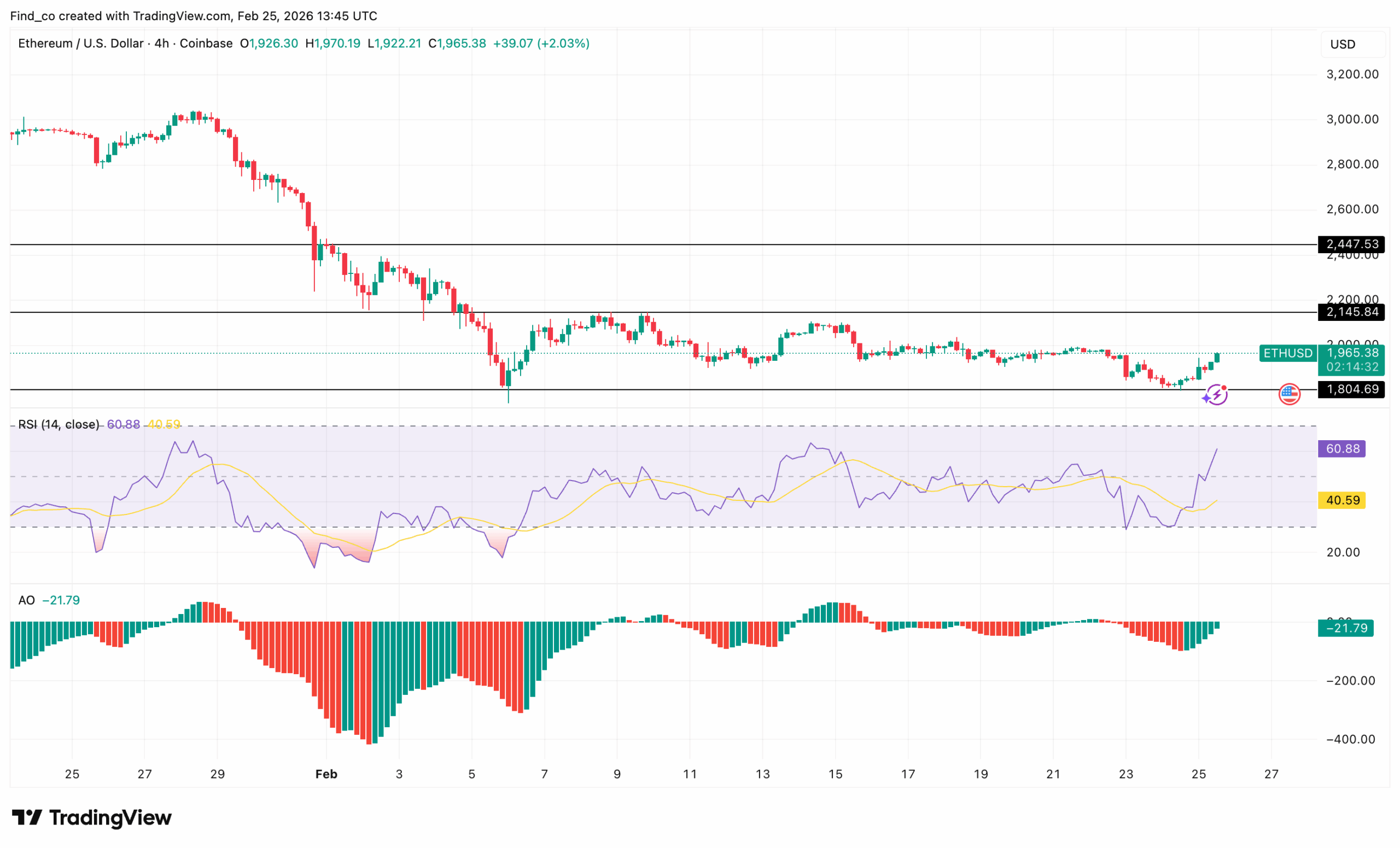Click the green AO −21.79 value badge

tap(1345, 628)
